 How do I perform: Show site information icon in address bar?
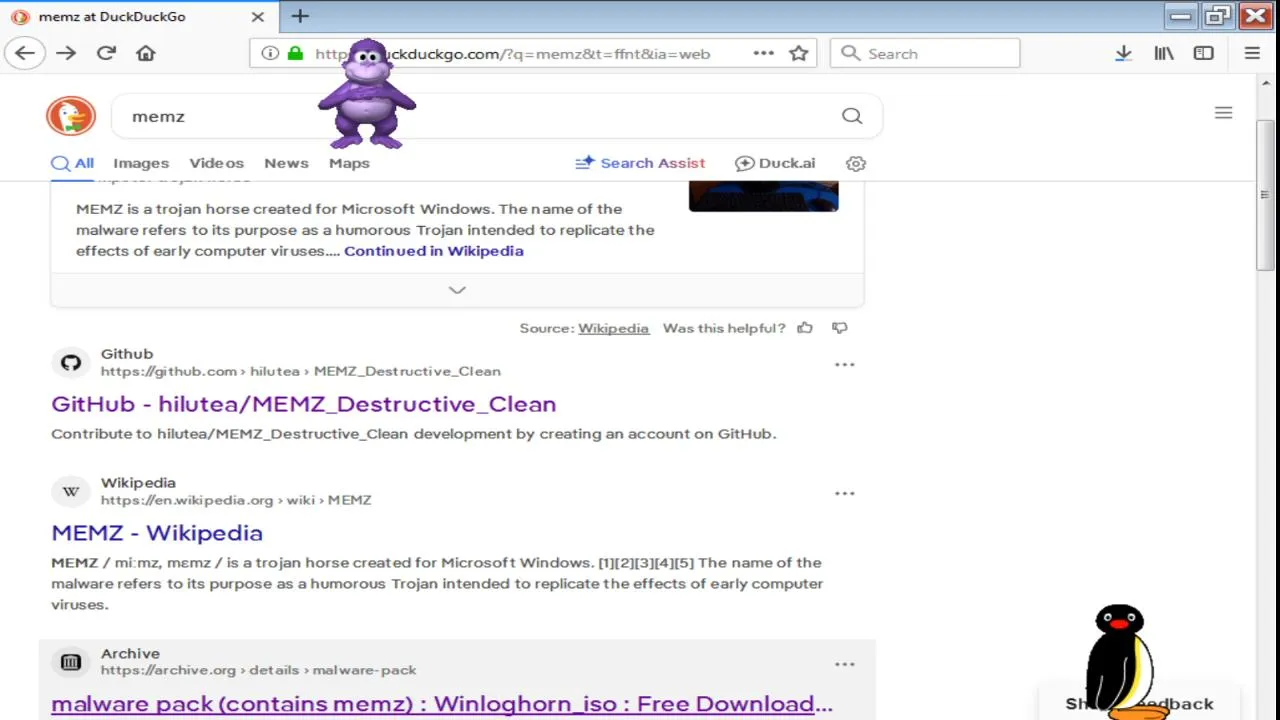(x=270, y=53)
